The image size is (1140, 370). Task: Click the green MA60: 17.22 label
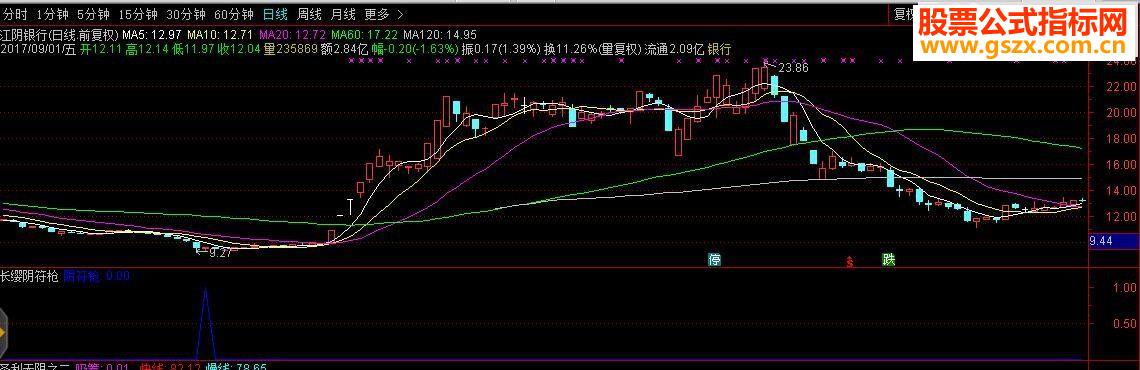(x=364, y=34)
